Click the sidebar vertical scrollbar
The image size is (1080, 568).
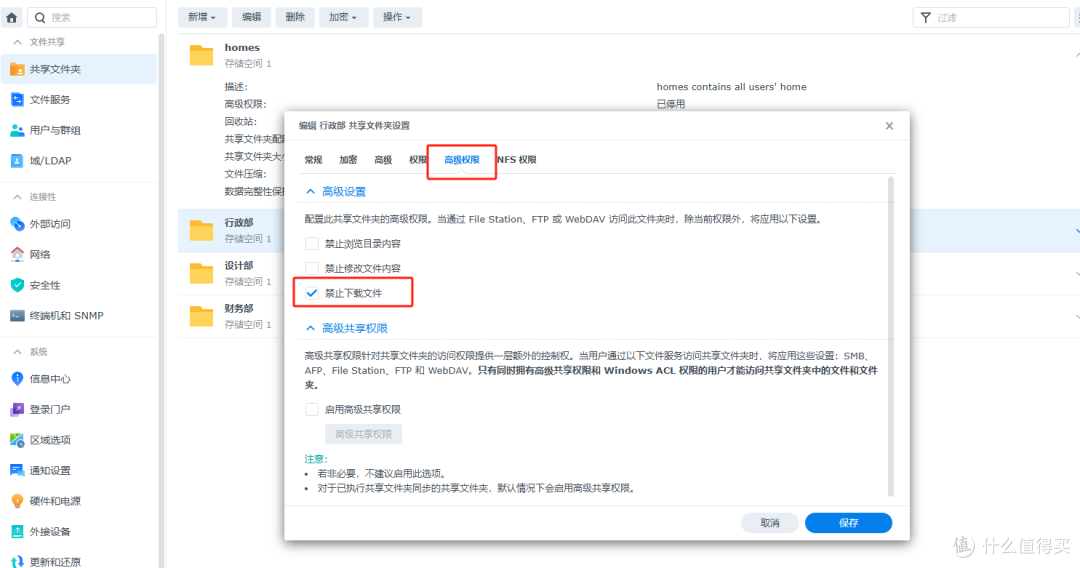click(161, 301)
